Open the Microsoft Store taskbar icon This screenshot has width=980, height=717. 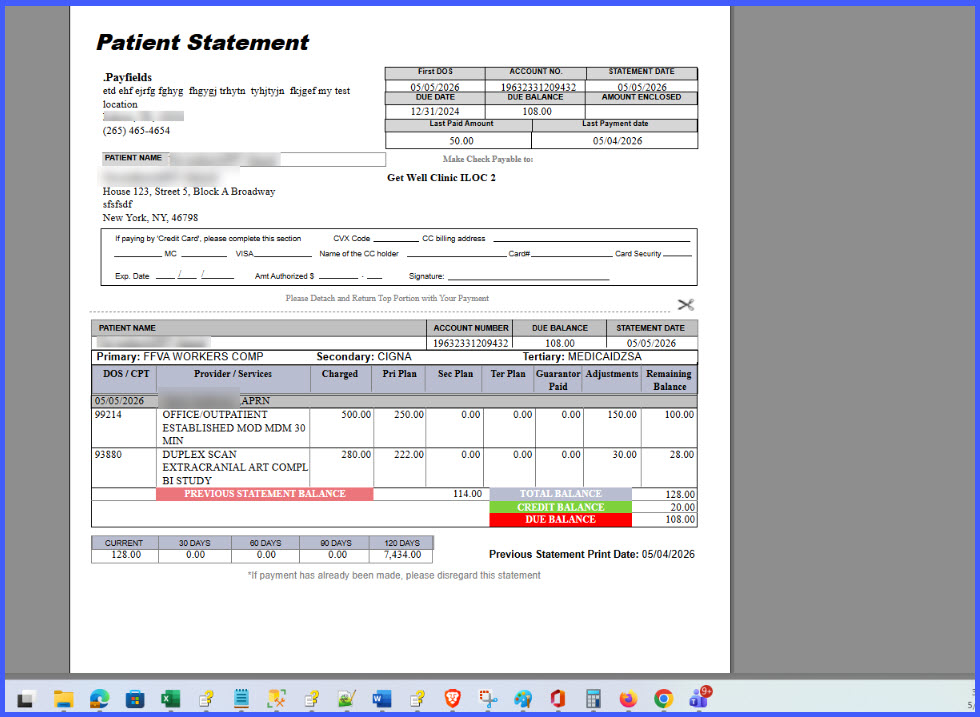click(x=134, y=698)
